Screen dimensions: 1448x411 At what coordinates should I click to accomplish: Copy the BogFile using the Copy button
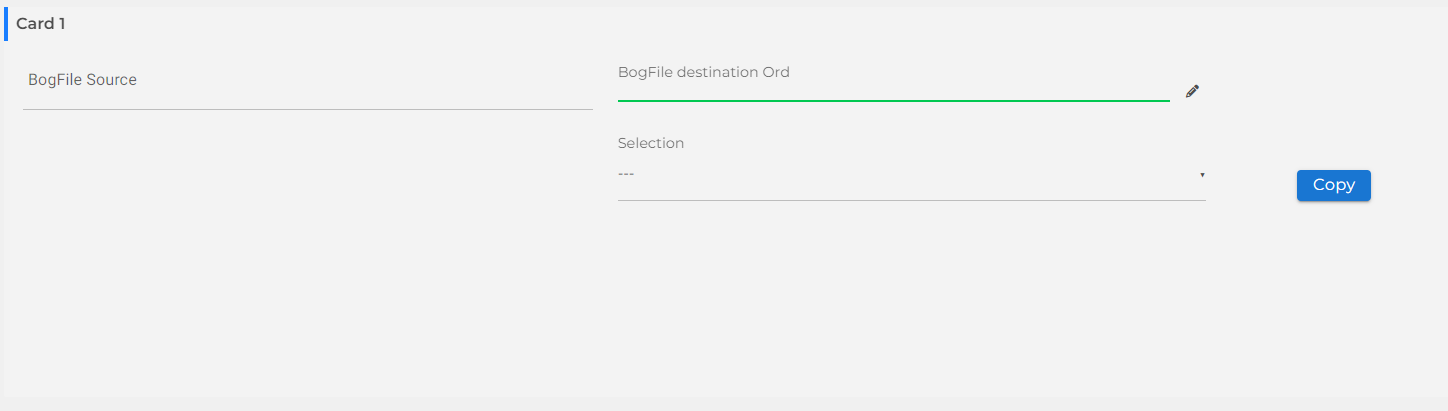click(1333, 185)
